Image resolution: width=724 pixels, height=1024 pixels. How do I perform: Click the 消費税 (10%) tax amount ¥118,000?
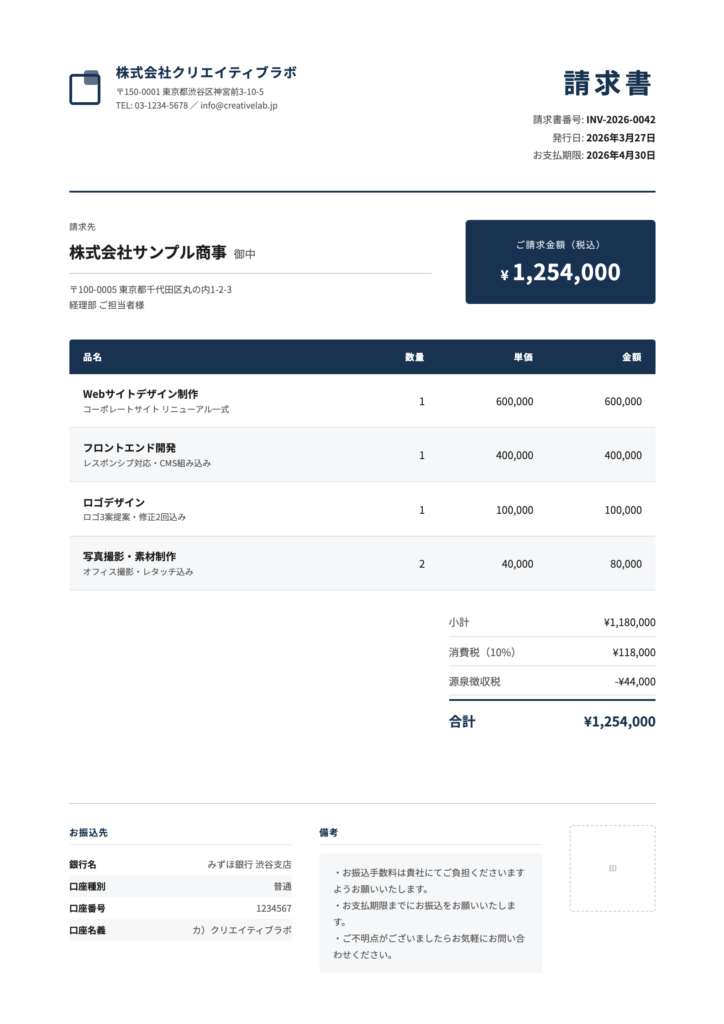[x=634, y=652]
